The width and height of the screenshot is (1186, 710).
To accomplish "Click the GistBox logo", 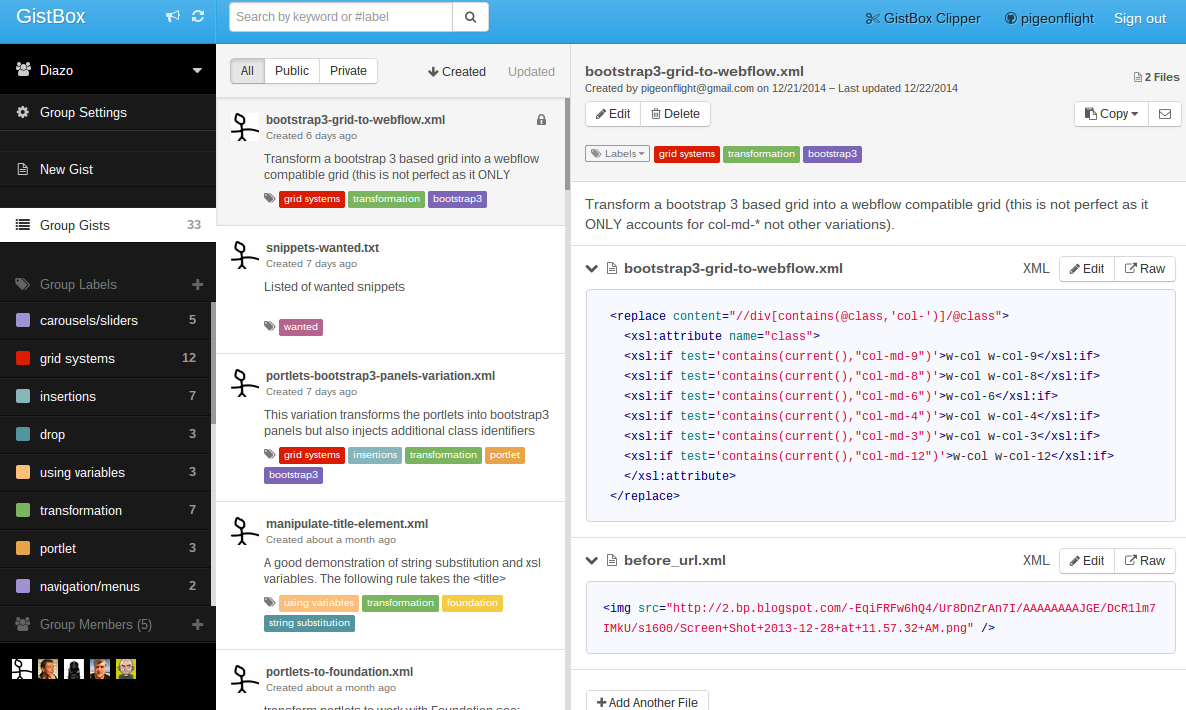I will click(51, 17).
